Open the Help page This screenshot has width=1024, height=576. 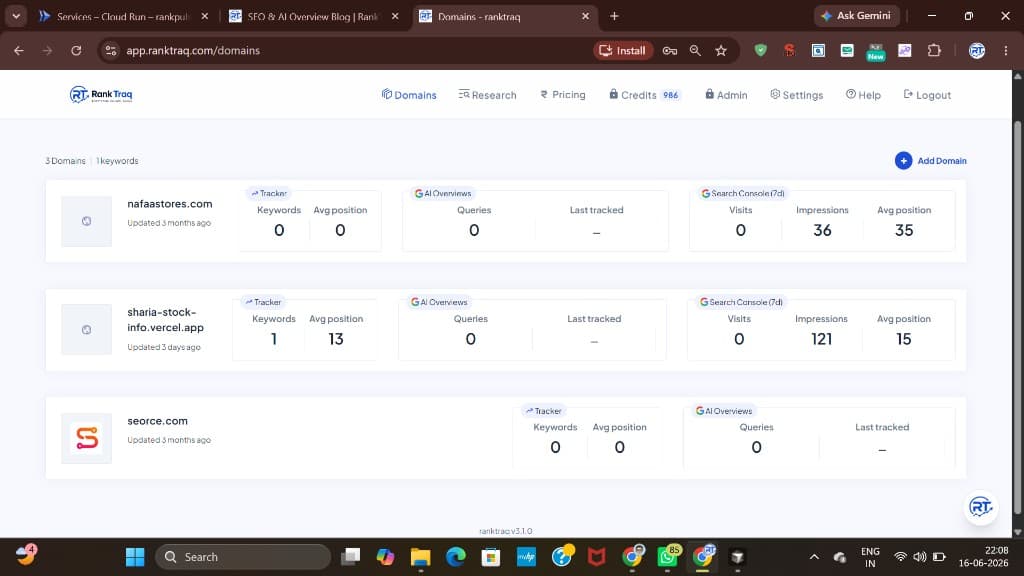click(863, 95)
